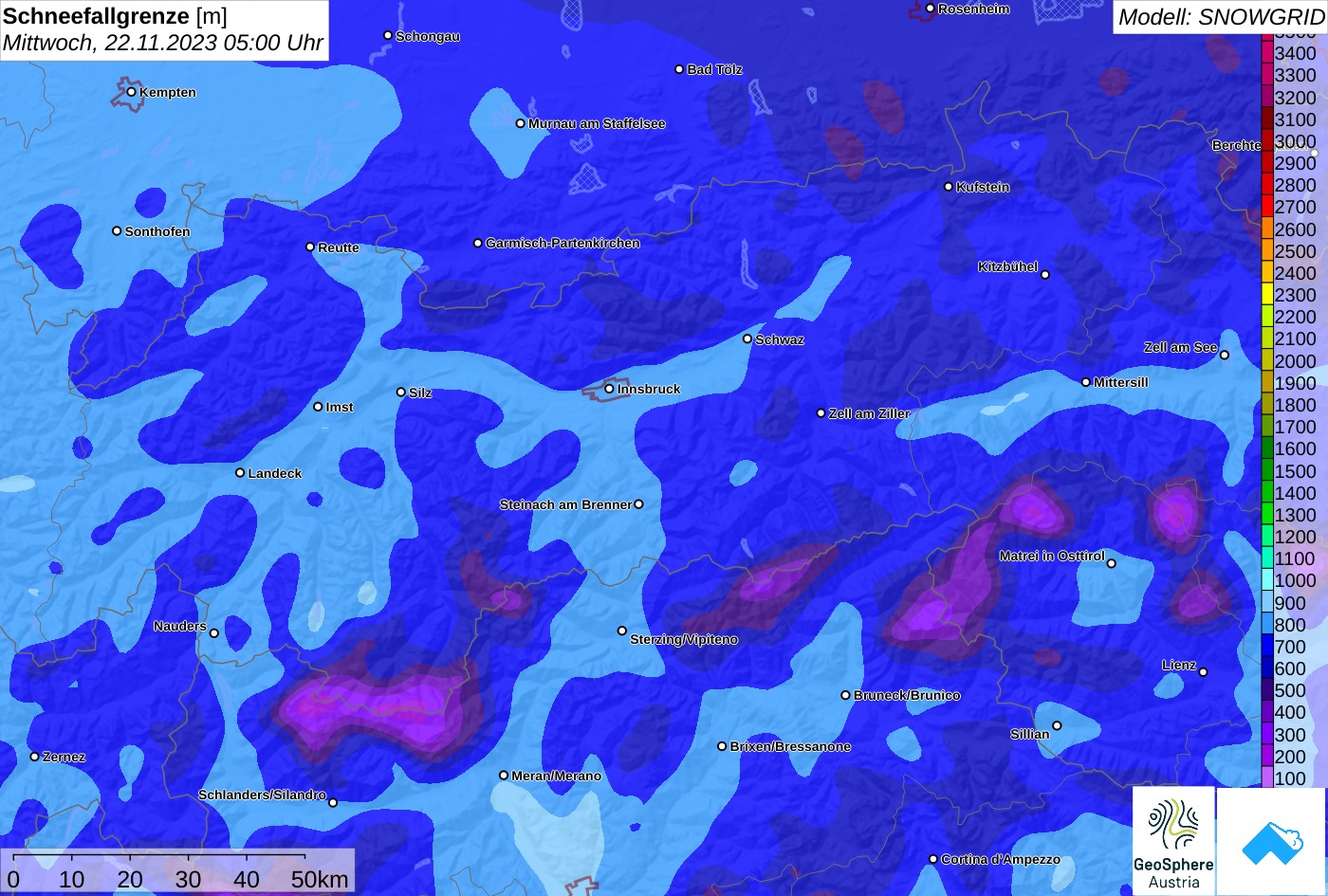Click the 'Schongau' map label
Screen dimensions: 1328x896
click(x=428, y=37)
